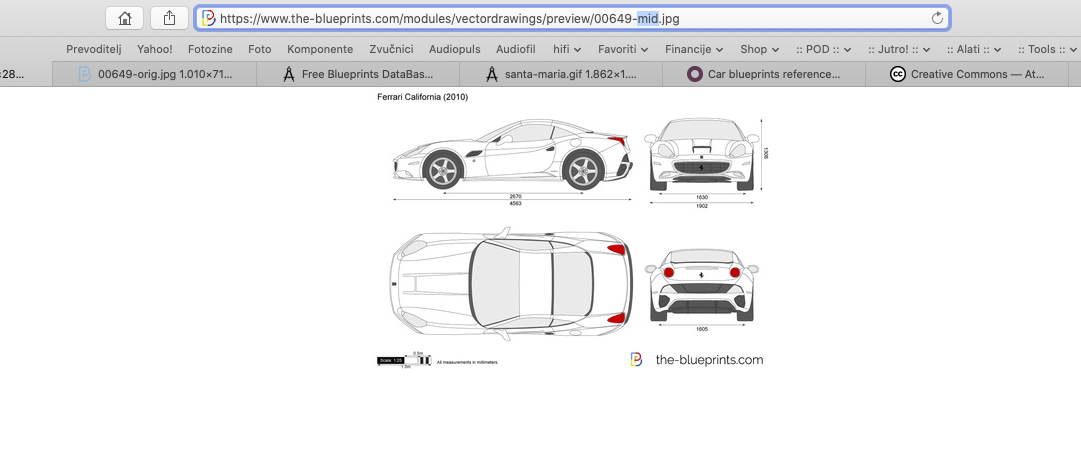Click the the-blueprints.com logo text
1081x468 pixels.
click(709, 359)
